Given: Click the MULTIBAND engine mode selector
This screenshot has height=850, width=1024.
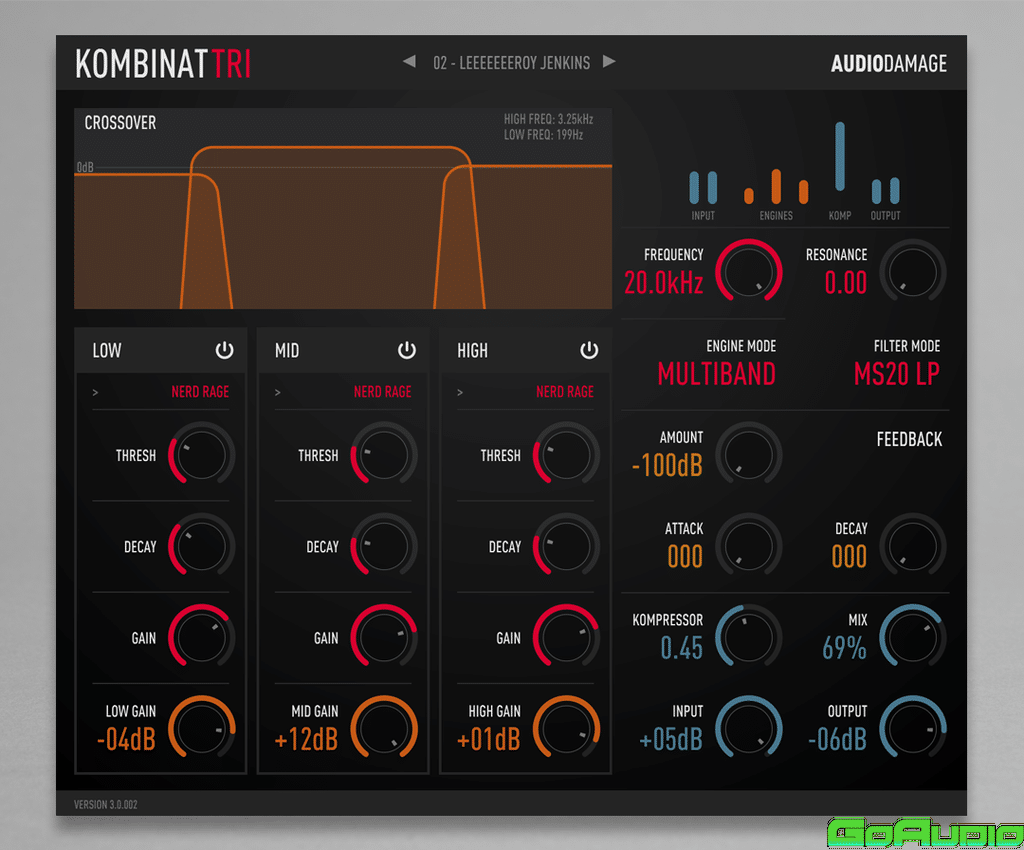Looking at the screenshot, I should (716, 373).
